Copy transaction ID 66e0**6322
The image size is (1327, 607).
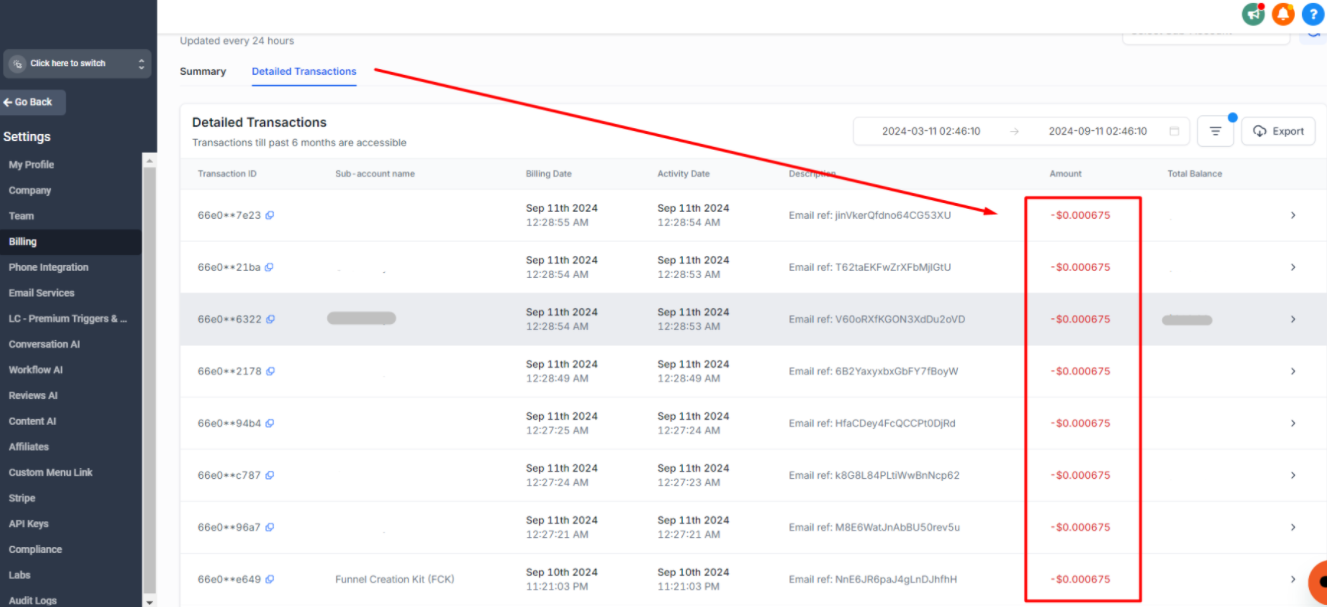(270, 320)
